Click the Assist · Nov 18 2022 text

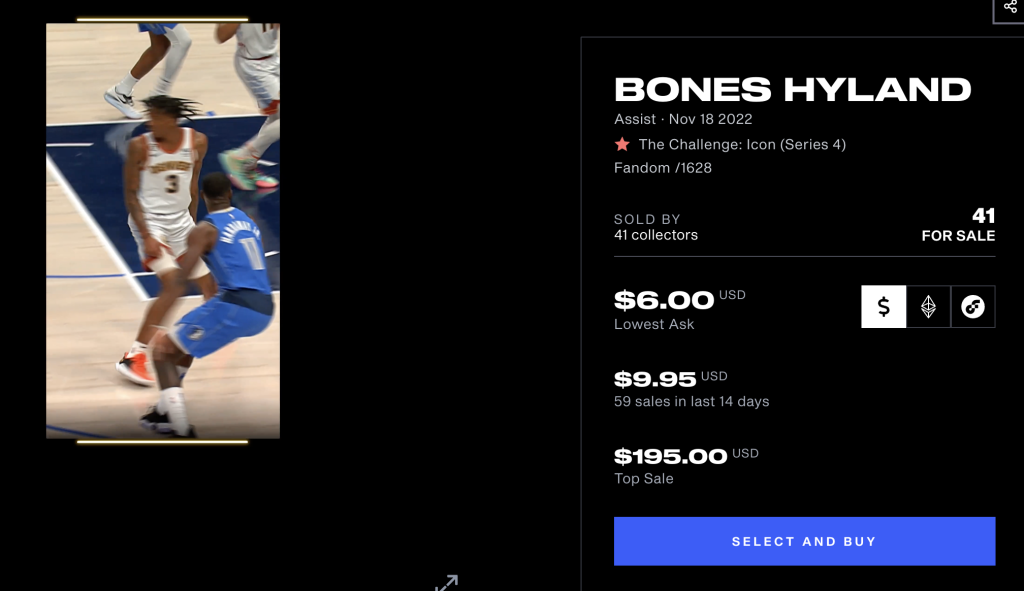pyautogui.click(x=683, y=119)
